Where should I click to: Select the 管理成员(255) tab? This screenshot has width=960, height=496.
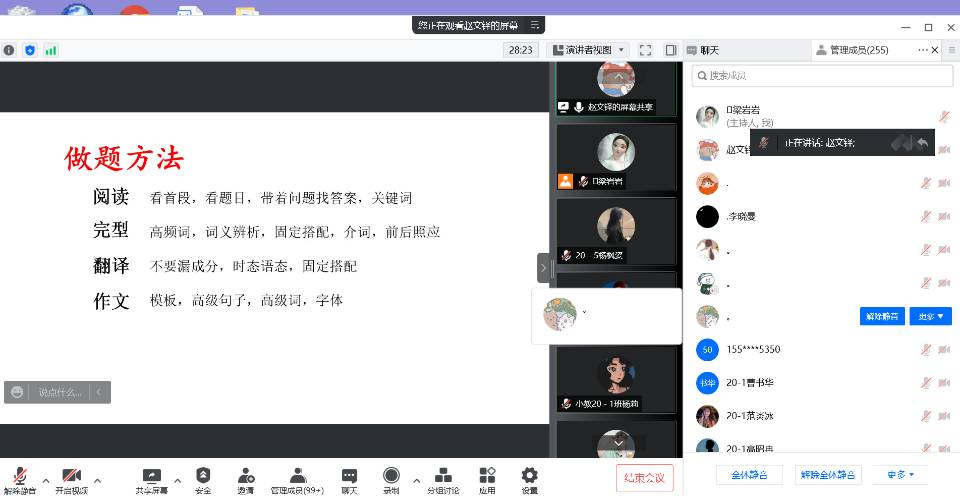857,50
